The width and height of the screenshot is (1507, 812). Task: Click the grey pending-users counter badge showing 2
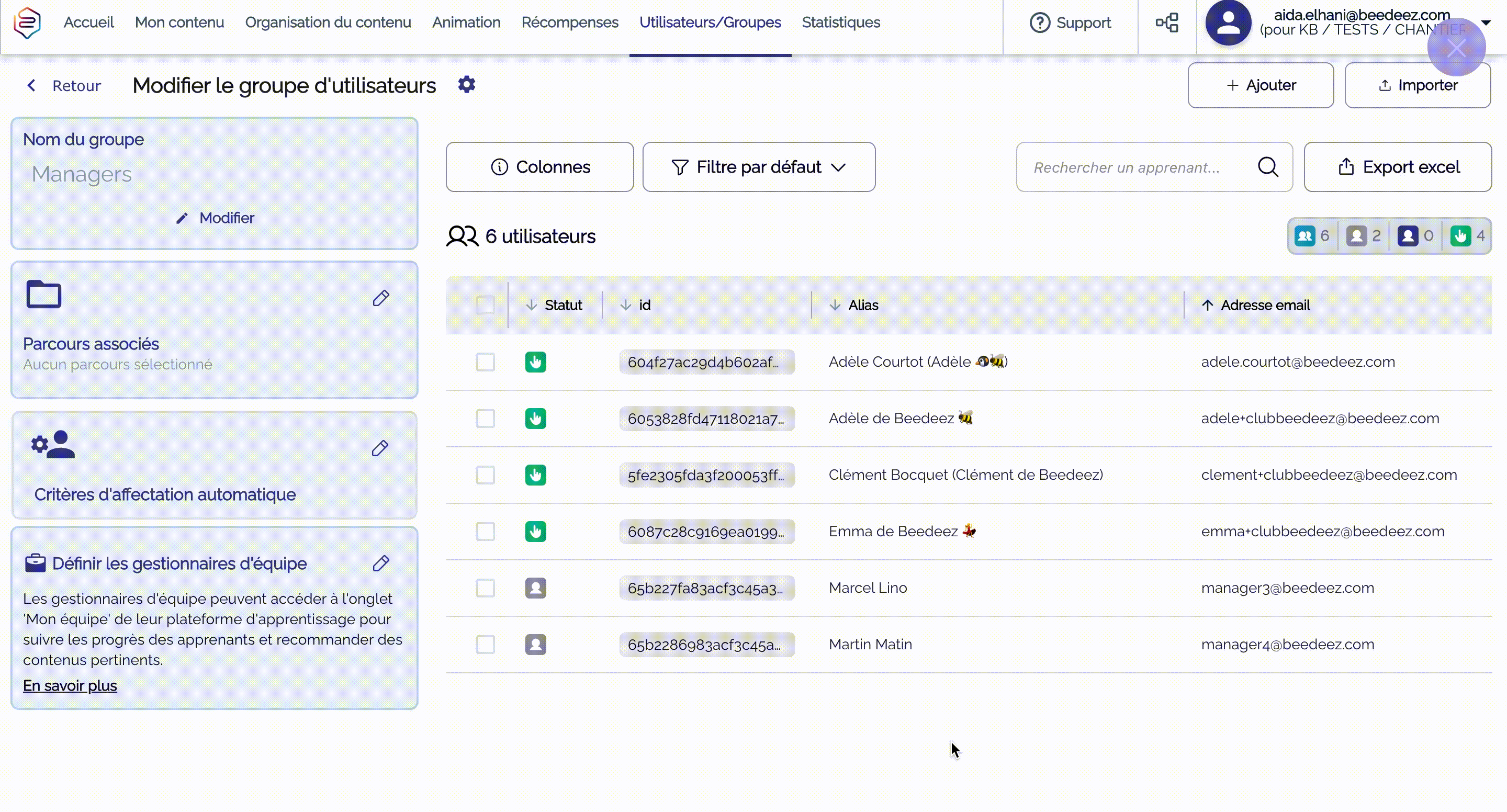[x=1363, y=236]
